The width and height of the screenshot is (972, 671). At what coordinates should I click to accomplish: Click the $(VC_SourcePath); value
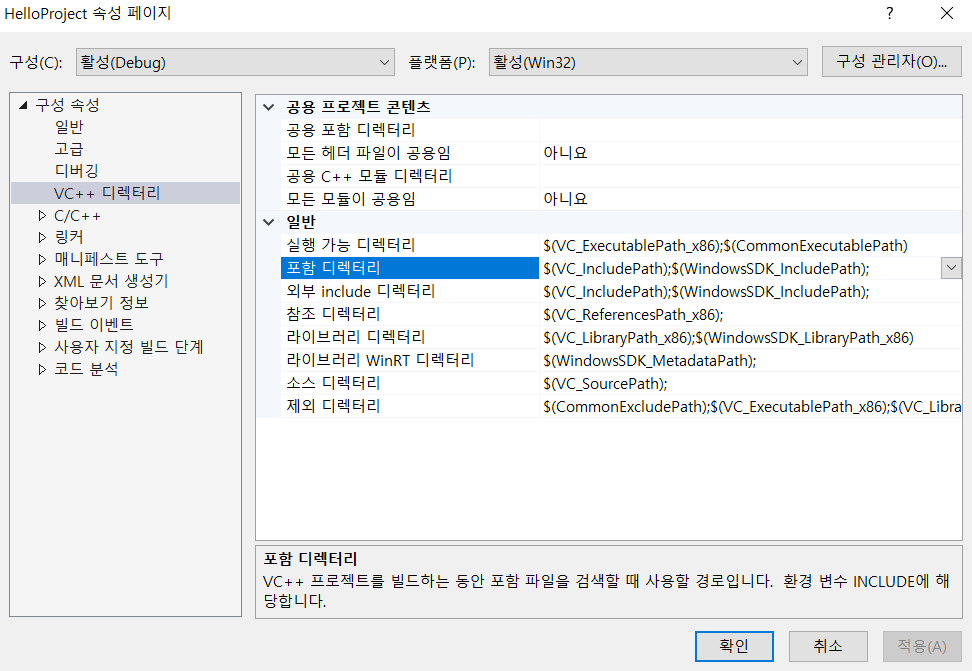(605, 383)
